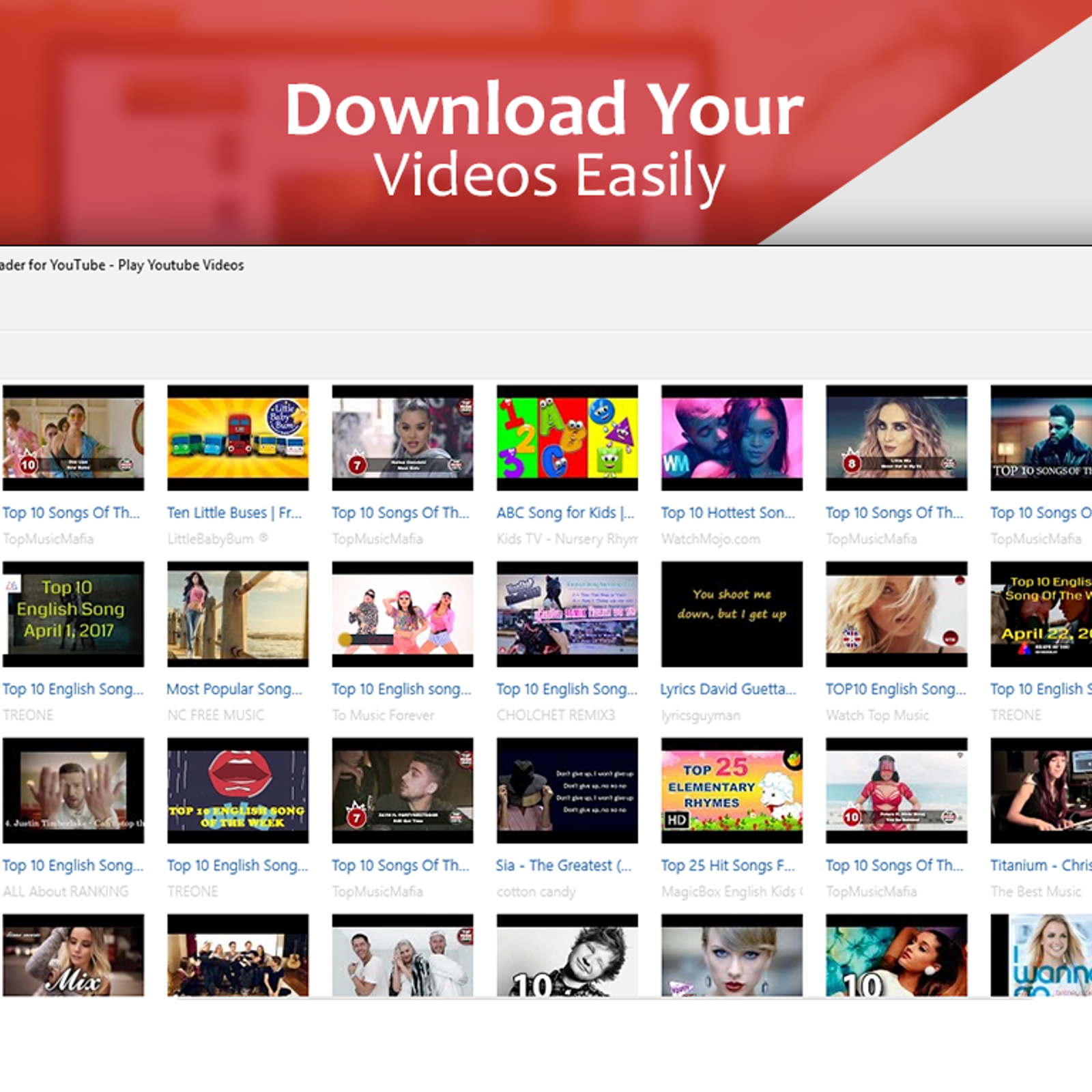This screenshot has height=1092, width=1092.
Task: Click the 'Lyrics David Guetta...' title
Action: (x=728, y=689)
